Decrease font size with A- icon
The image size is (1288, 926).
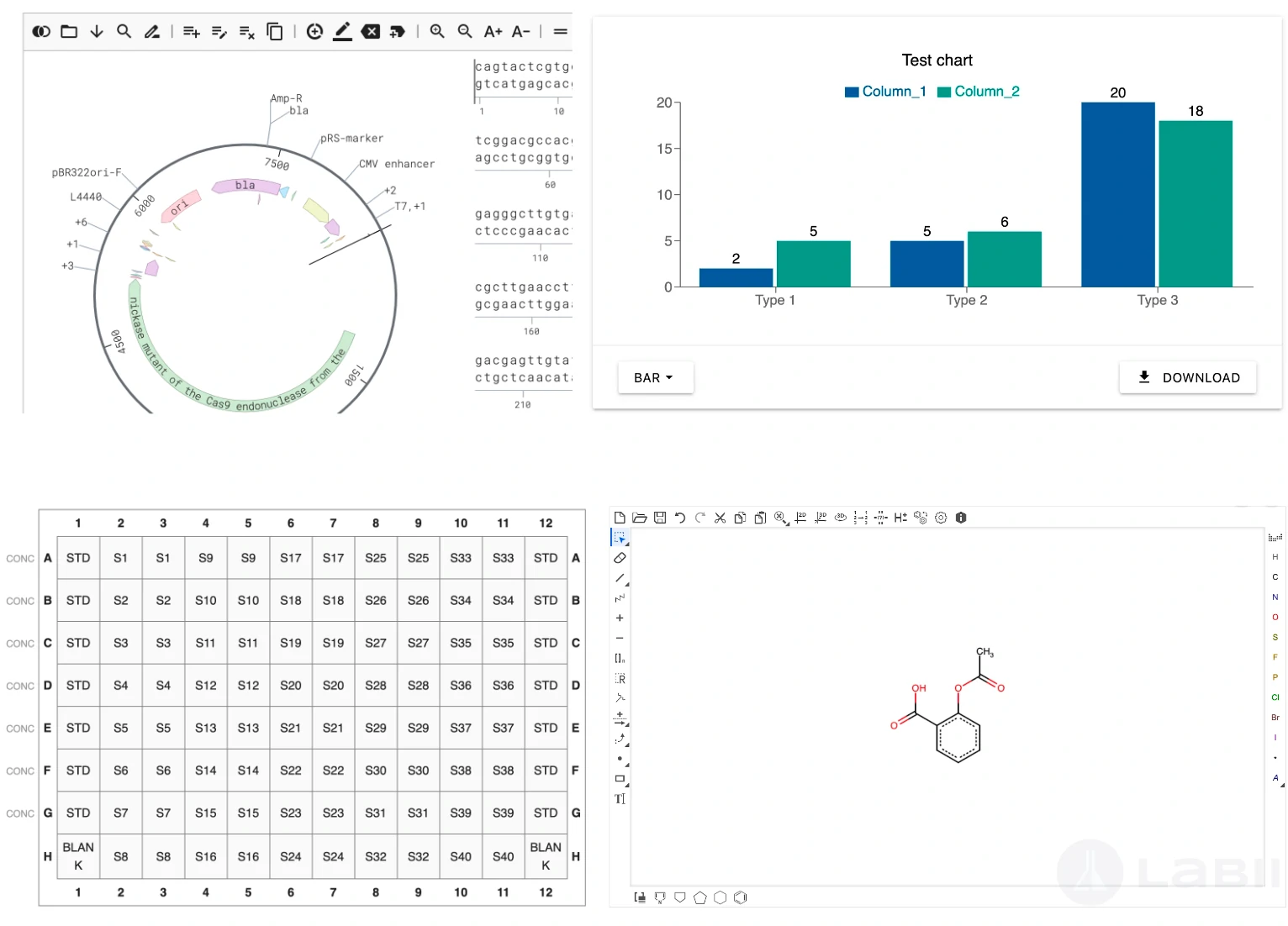click(x=520, y=32)
